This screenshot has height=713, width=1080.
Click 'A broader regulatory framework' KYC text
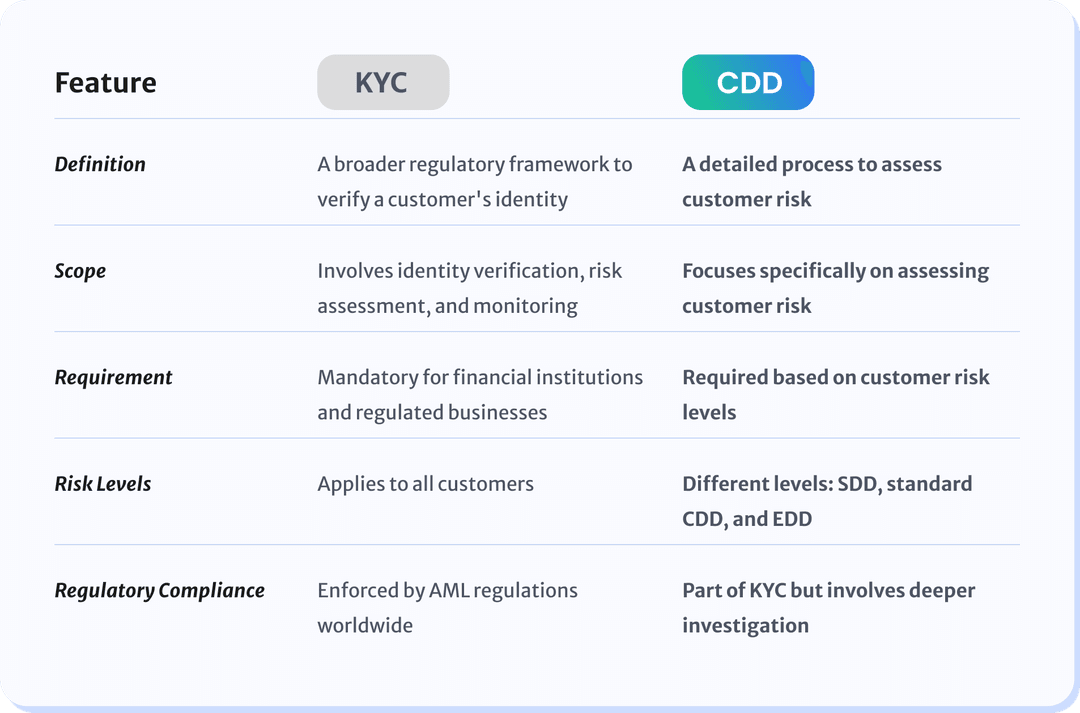(475, 182)
